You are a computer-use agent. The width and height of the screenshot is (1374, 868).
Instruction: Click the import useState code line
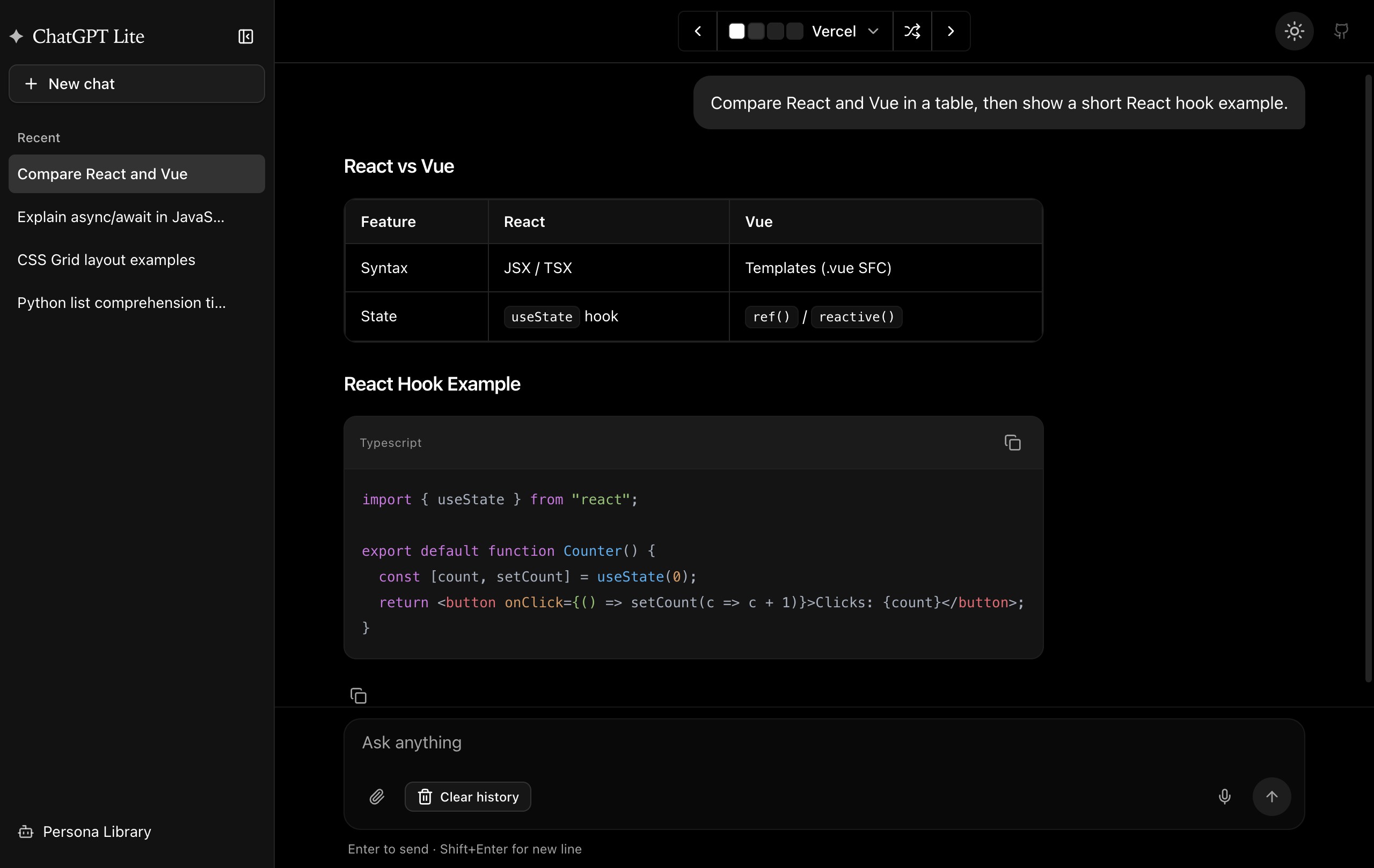pos(500,499)
